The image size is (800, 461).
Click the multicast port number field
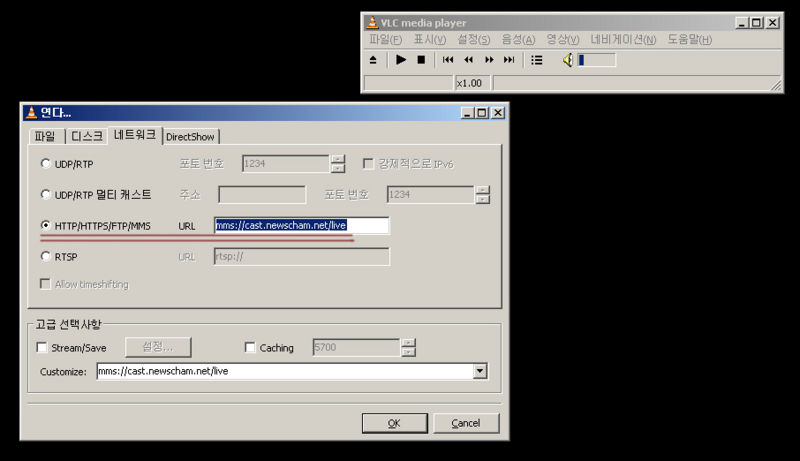click(x=431, y=194)
